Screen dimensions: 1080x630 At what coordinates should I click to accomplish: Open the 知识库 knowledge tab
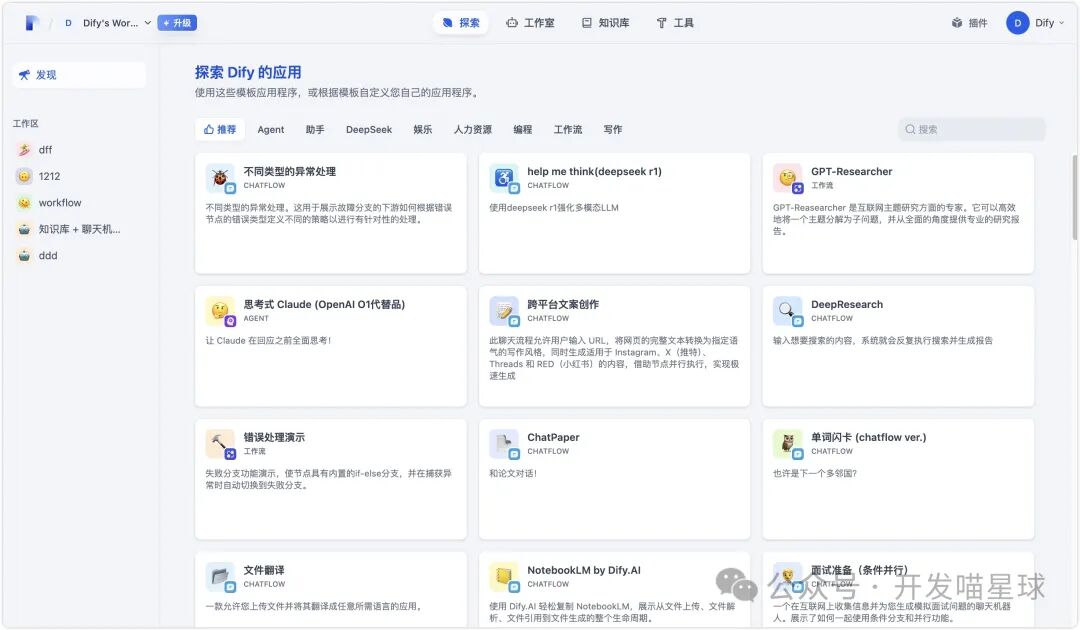click(605, 23)
